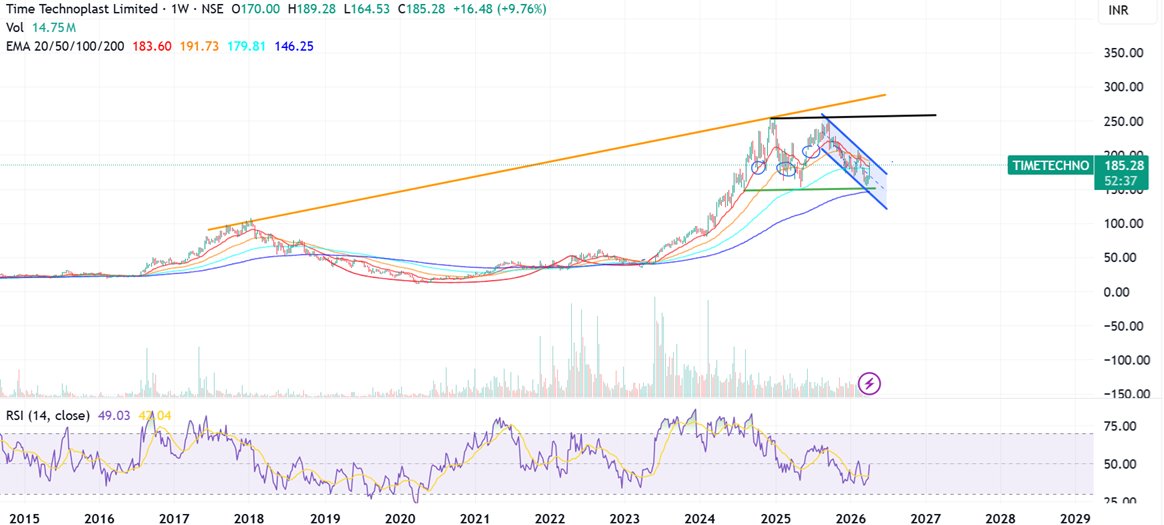Select the long orange rising trend line
The image size is (1164, 525).
click(547, 163)
